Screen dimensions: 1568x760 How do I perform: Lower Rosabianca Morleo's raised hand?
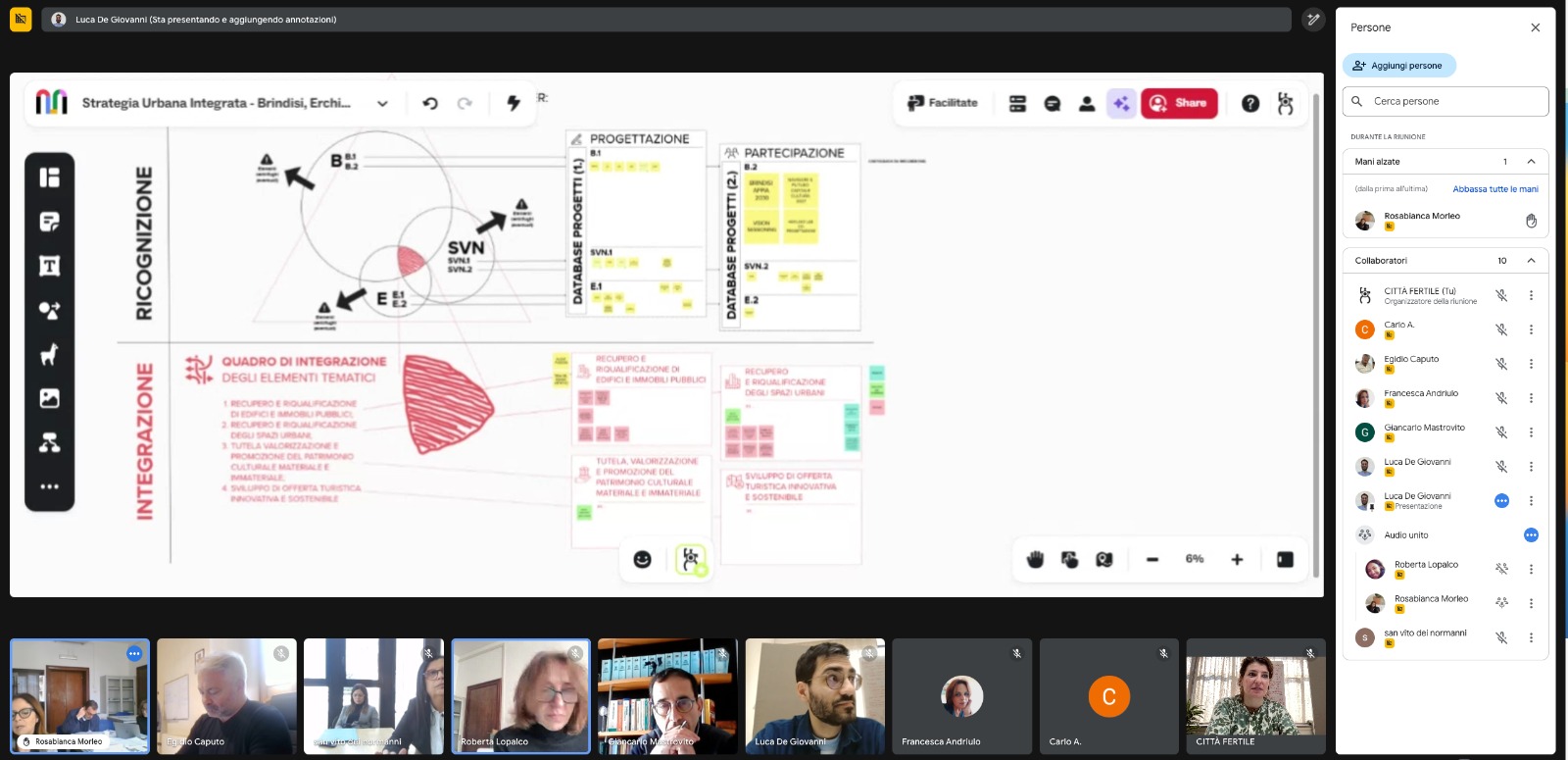click(1531, 221)
